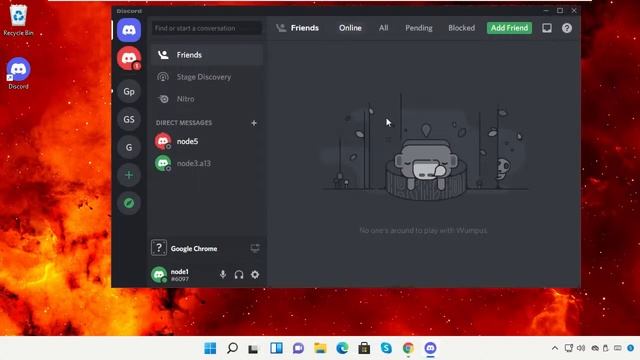The height and width of the screenshot is (360, 640).
Task: Create a new DM with plus icon
Action: 254,123
